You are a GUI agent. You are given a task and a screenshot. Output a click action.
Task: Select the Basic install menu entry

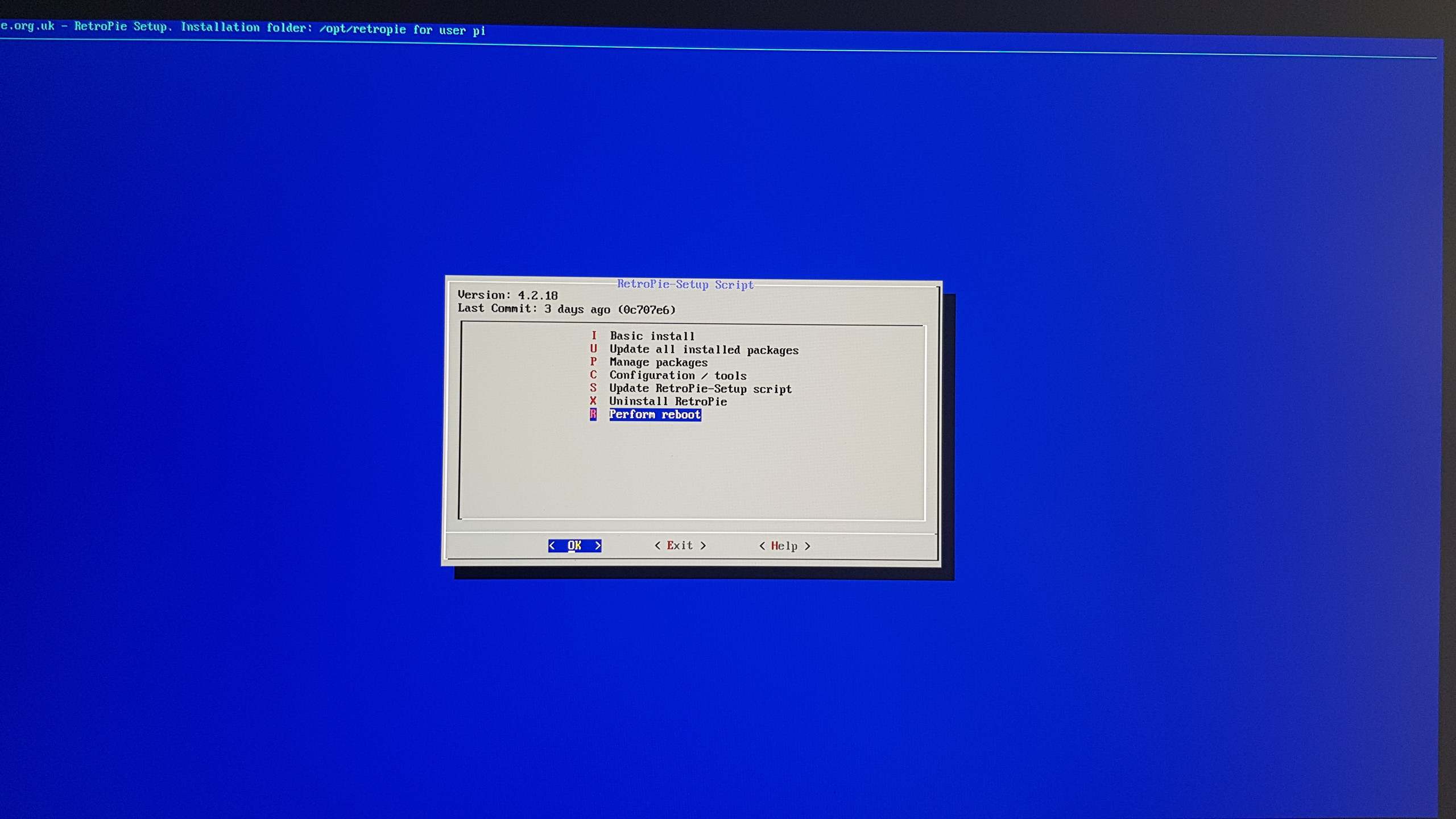[642, 336]
